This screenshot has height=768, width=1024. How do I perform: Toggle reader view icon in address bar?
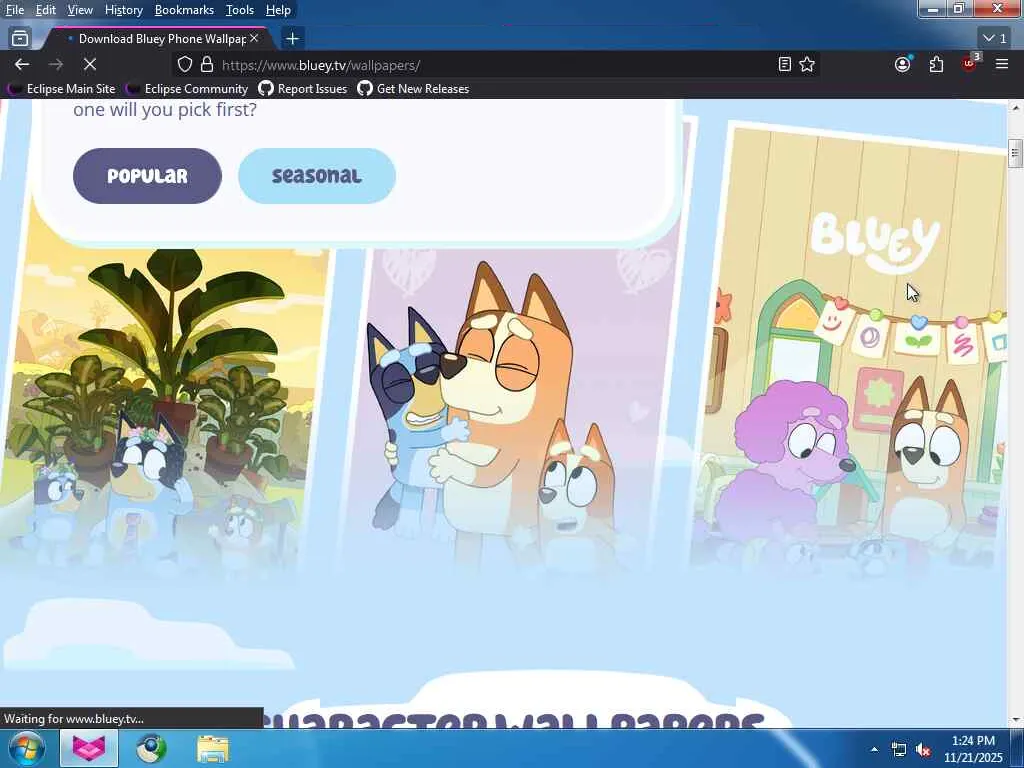tap(784, 64)
